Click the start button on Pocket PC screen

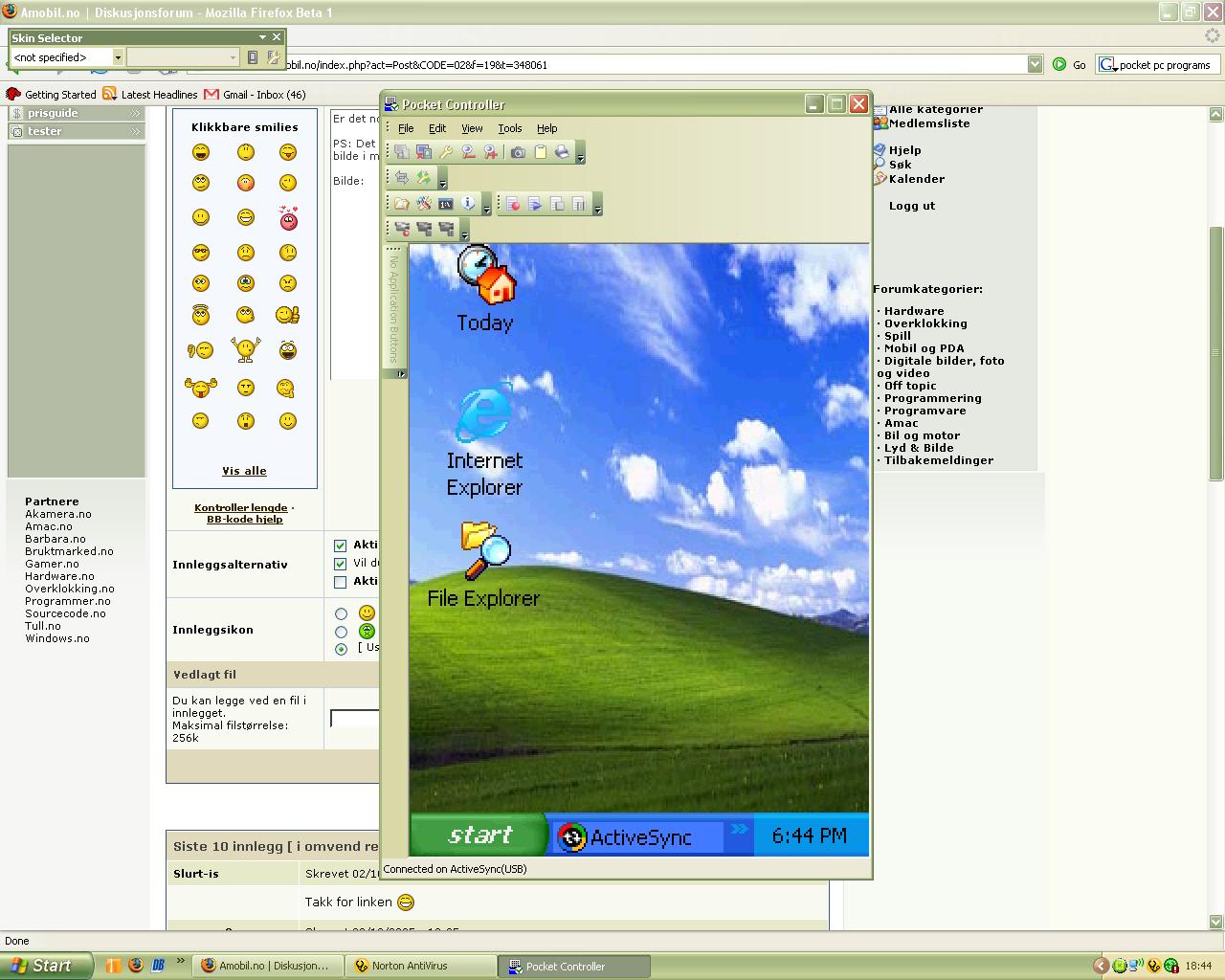coord(478,835)
